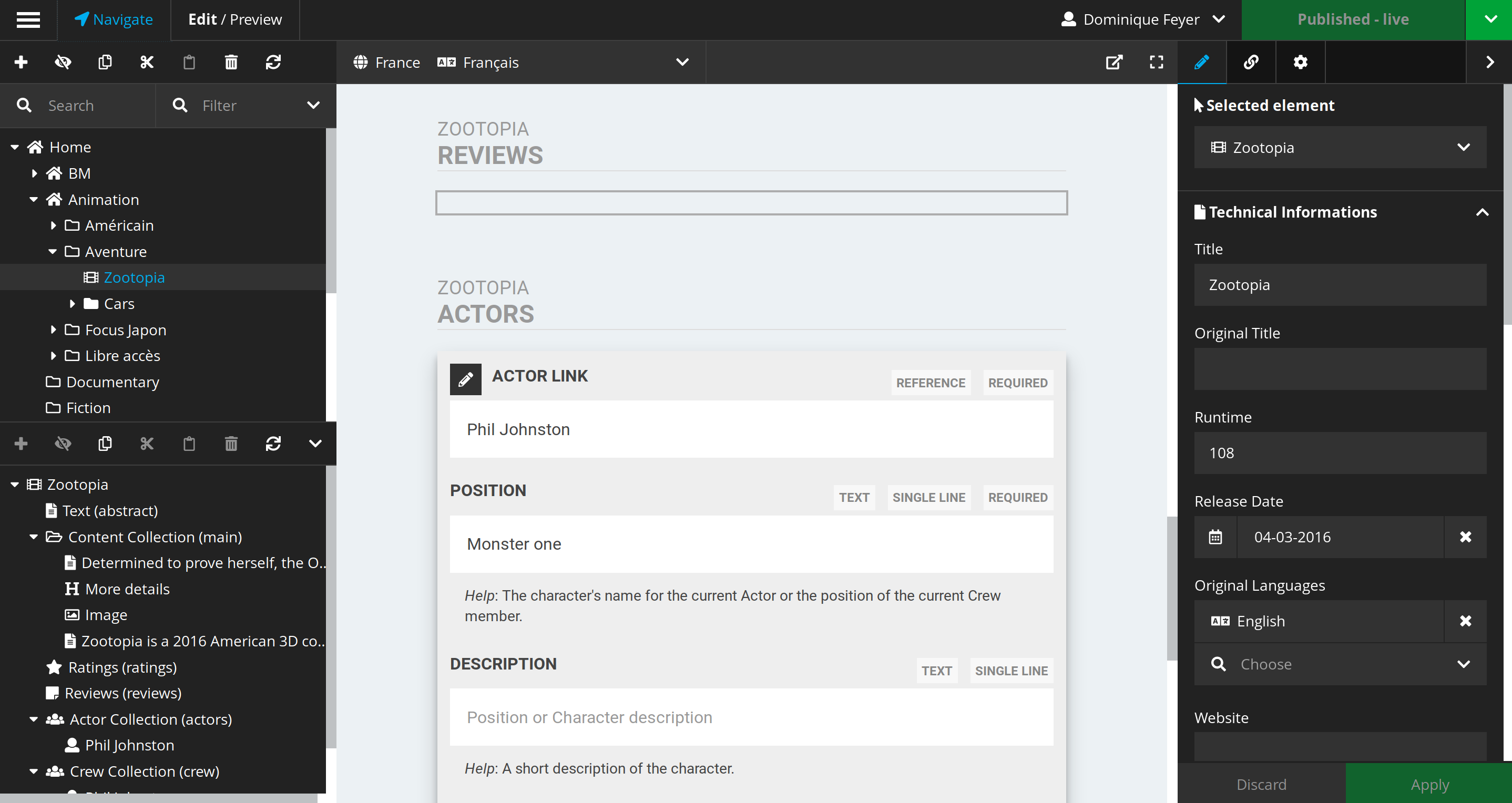
Task: Remove English from Original Languages
Action: point(1465,621)
